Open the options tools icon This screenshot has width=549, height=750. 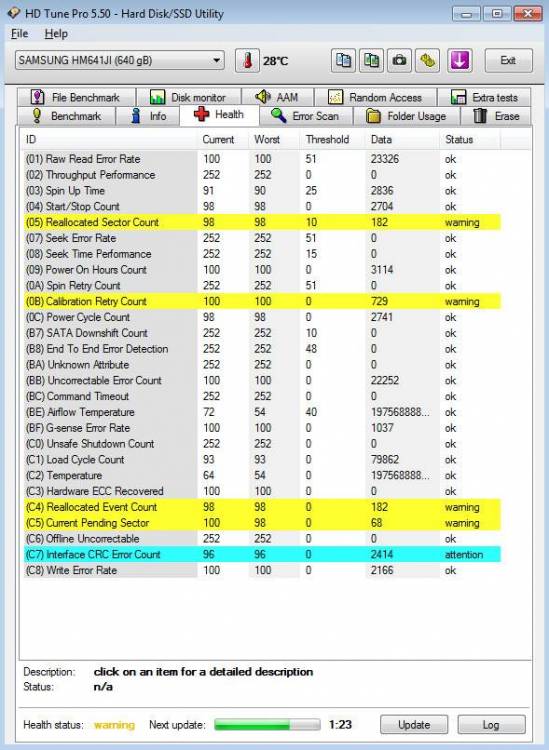click(428, 61)
